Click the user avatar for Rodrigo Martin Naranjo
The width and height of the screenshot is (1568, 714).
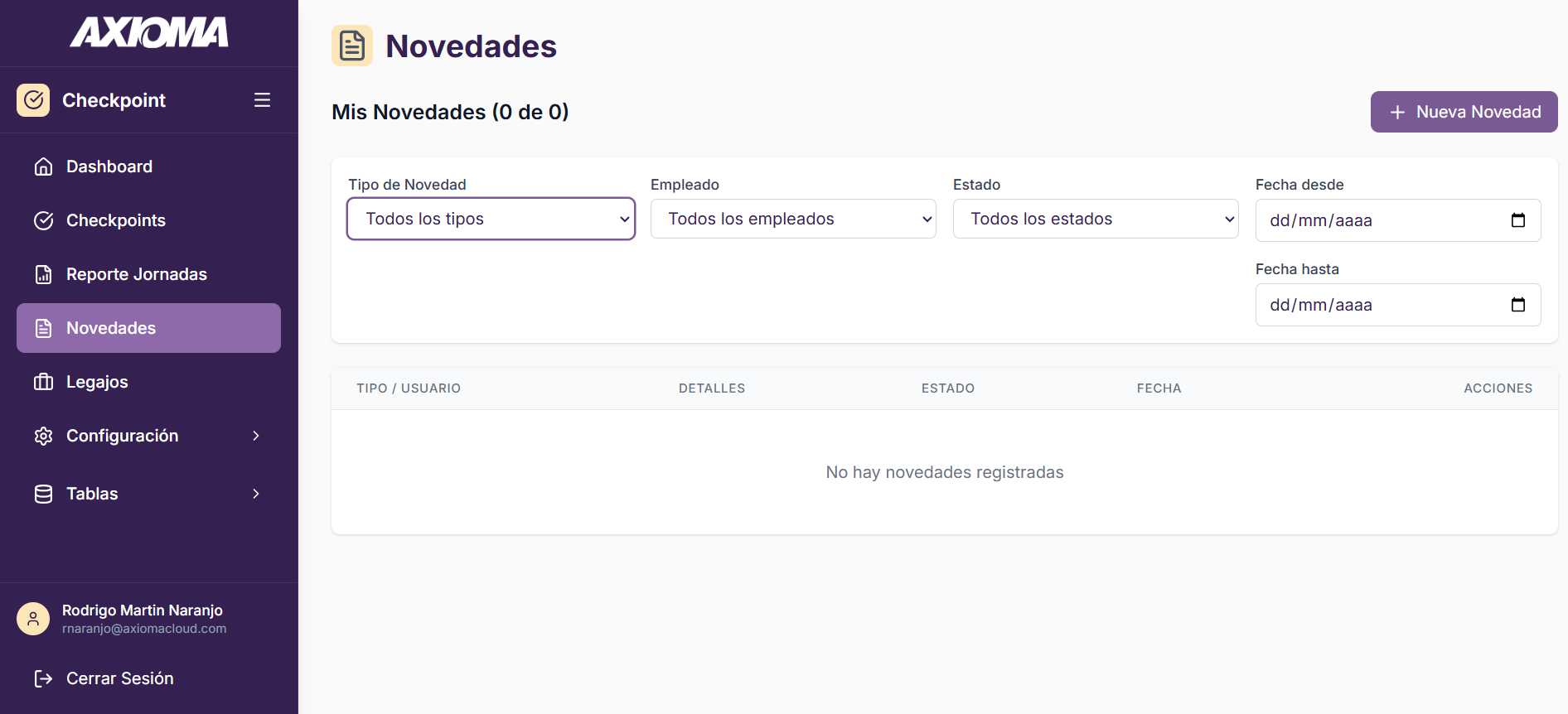(33, 619)
